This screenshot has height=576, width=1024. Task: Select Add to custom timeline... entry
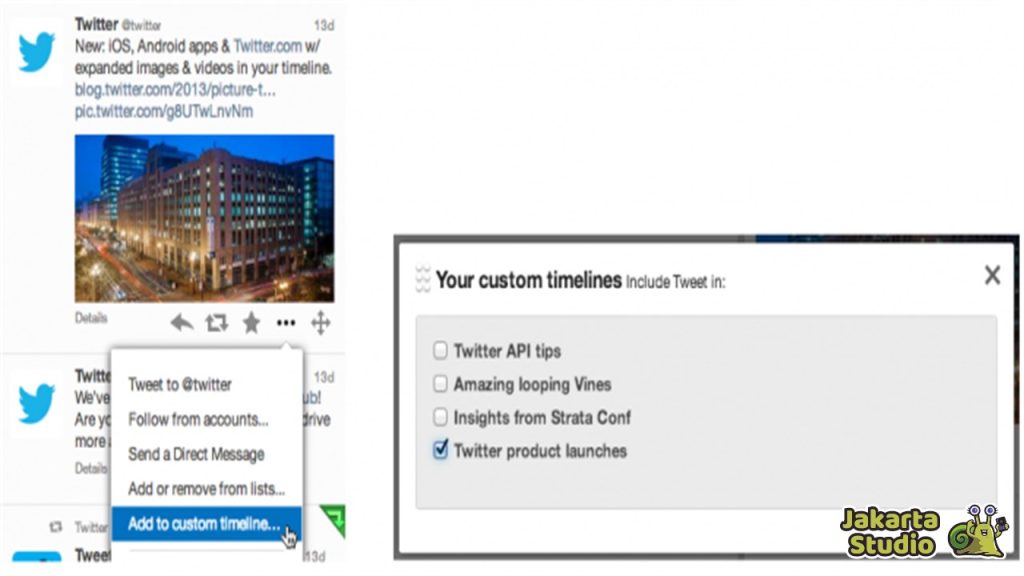(x=206, y=524)
